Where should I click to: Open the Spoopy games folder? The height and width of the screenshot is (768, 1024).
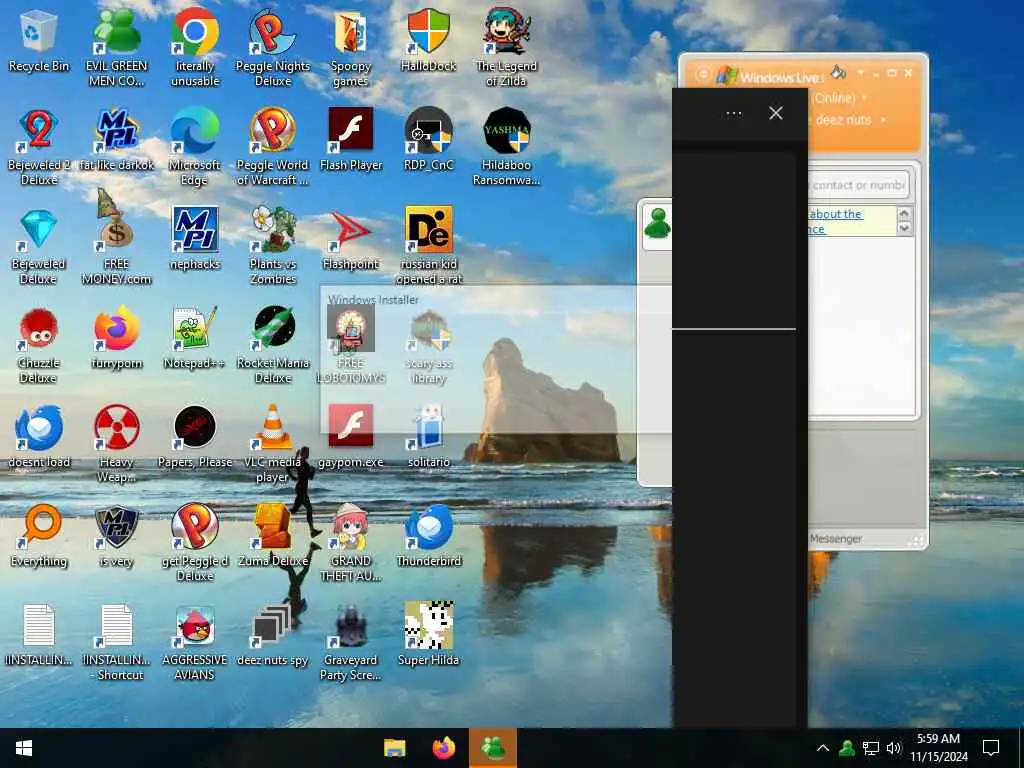(351, 46)
